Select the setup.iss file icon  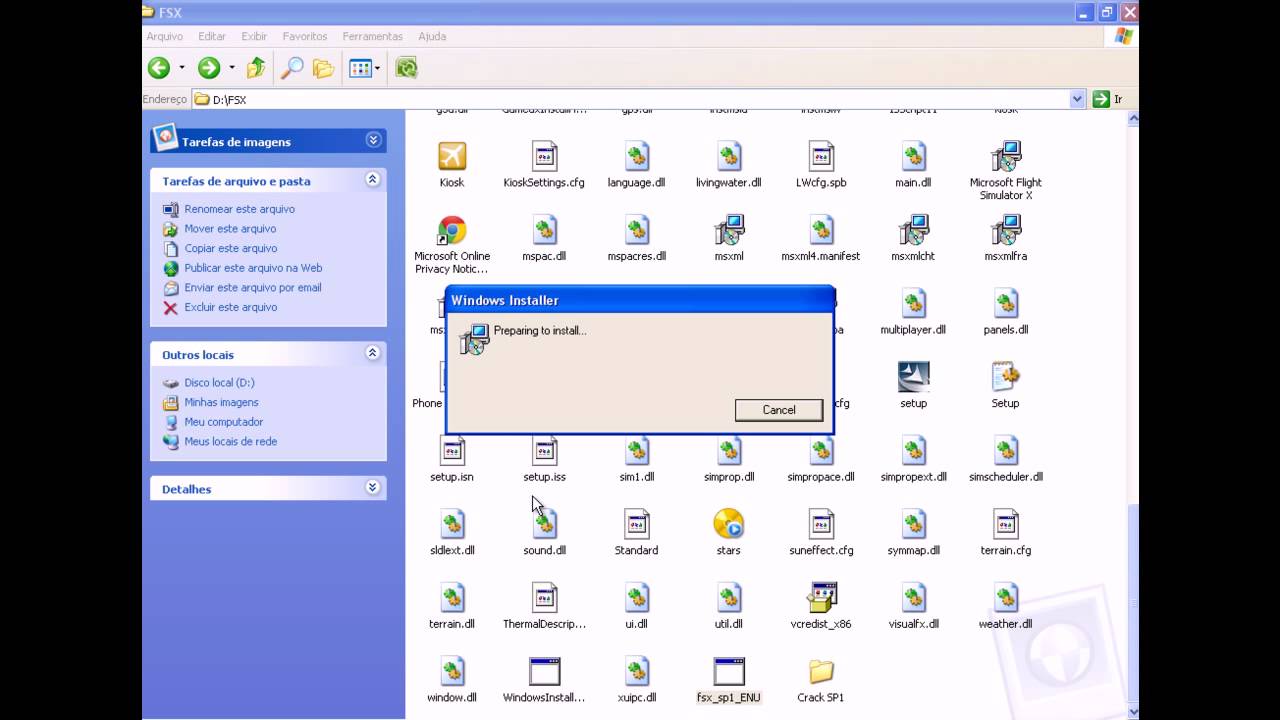point(544,450)
